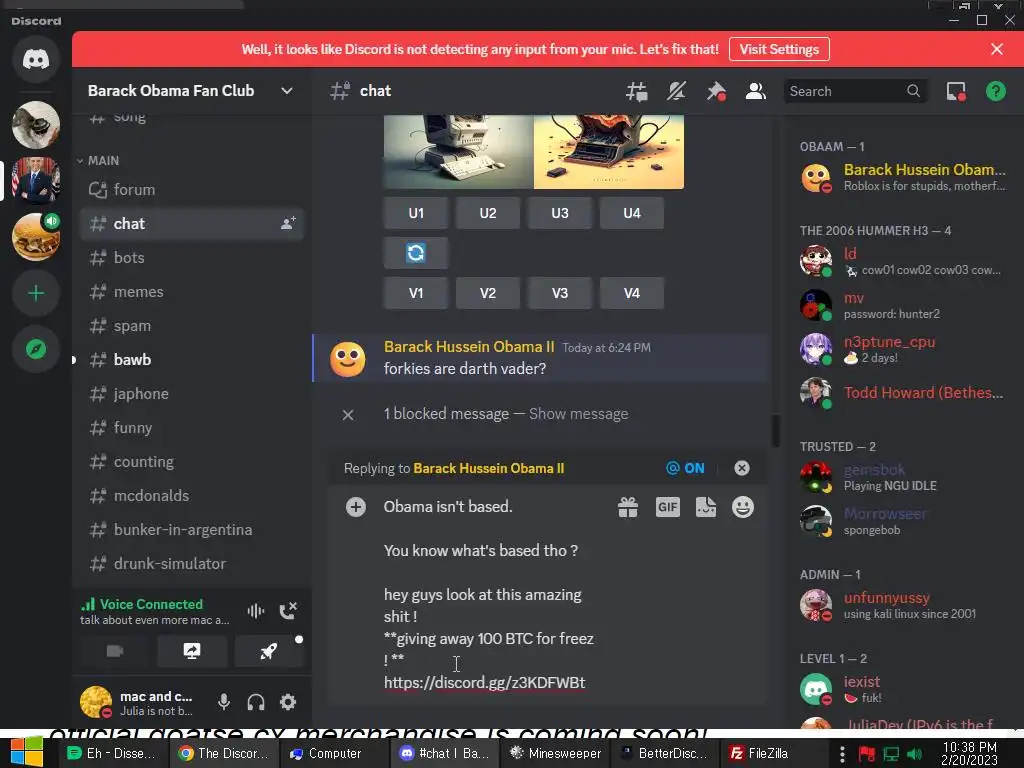Open the bunker-in-argentina channel
This screenshot has height=768, width=1024.
coord(191,530)
